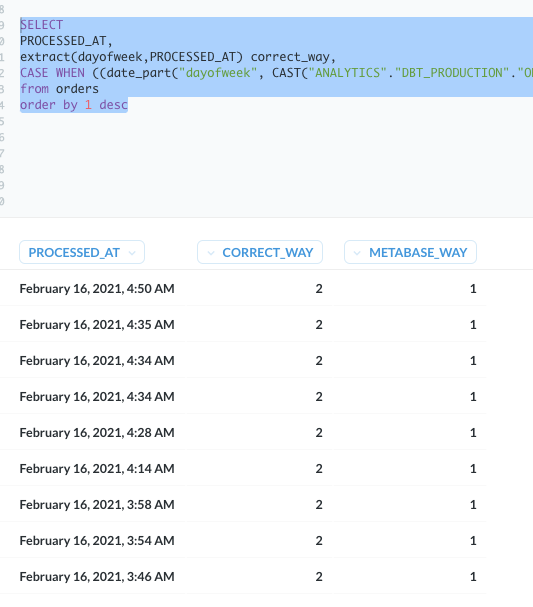Screen dimensions: 533x607
Task: Select cell February 16, 2021, 3:46 AM
Action: (97, 576)
